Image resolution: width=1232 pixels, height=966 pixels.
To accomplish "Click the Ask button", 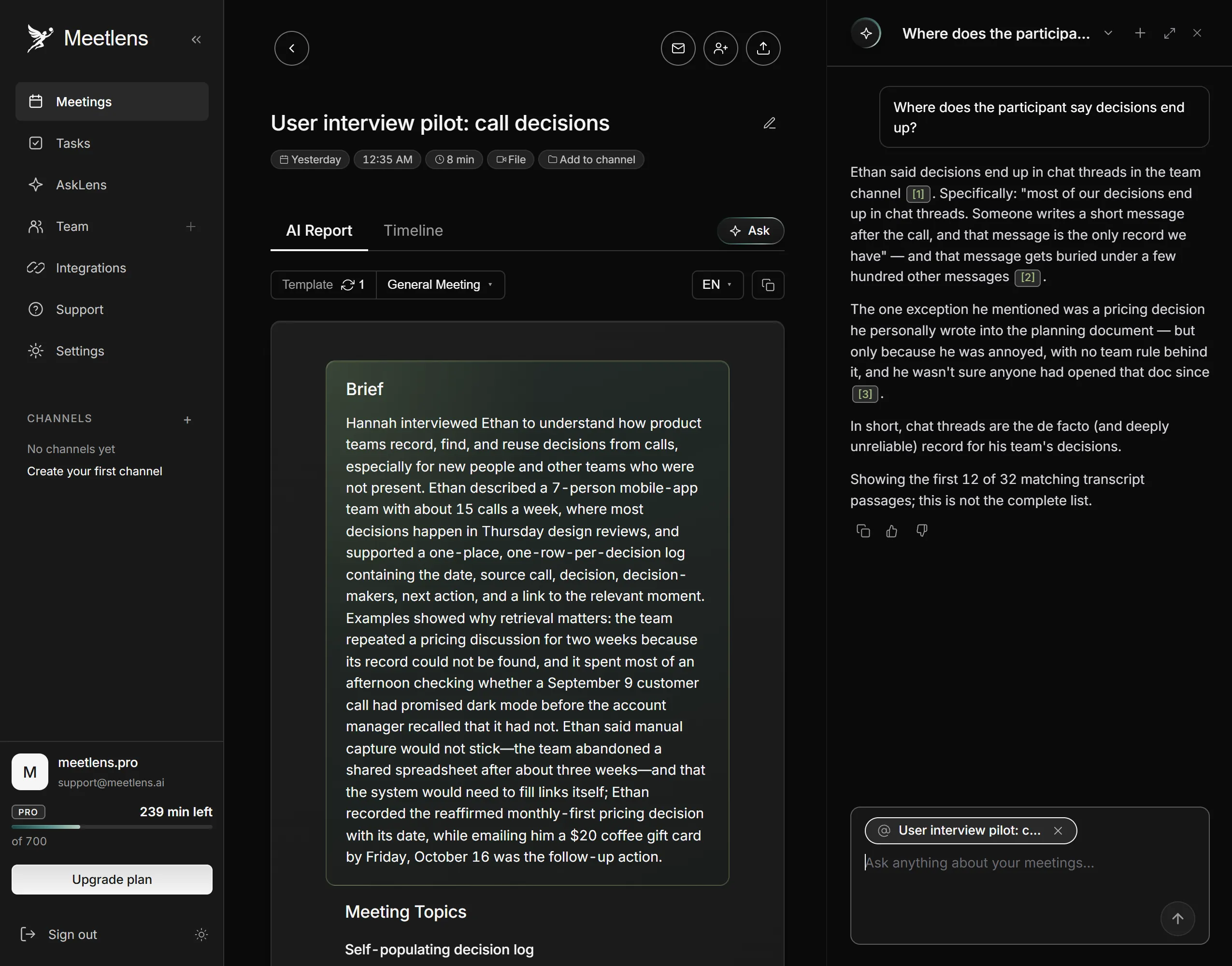I will [x=750, y=231].
